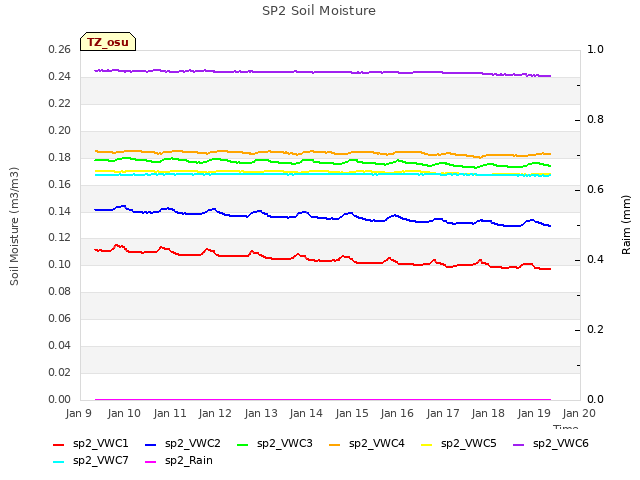Select the sp2_VWC7 legend label
Screen dimensions: 640x480
point(101,461)
